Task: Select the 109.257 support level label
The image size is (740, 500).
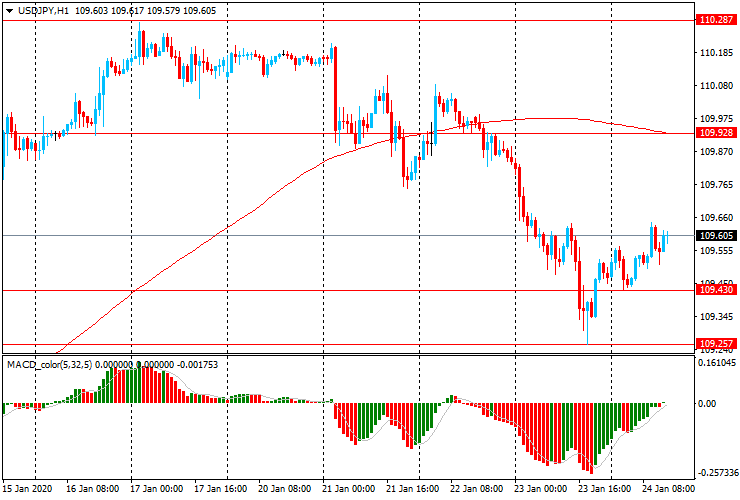Action: point(716,343)
